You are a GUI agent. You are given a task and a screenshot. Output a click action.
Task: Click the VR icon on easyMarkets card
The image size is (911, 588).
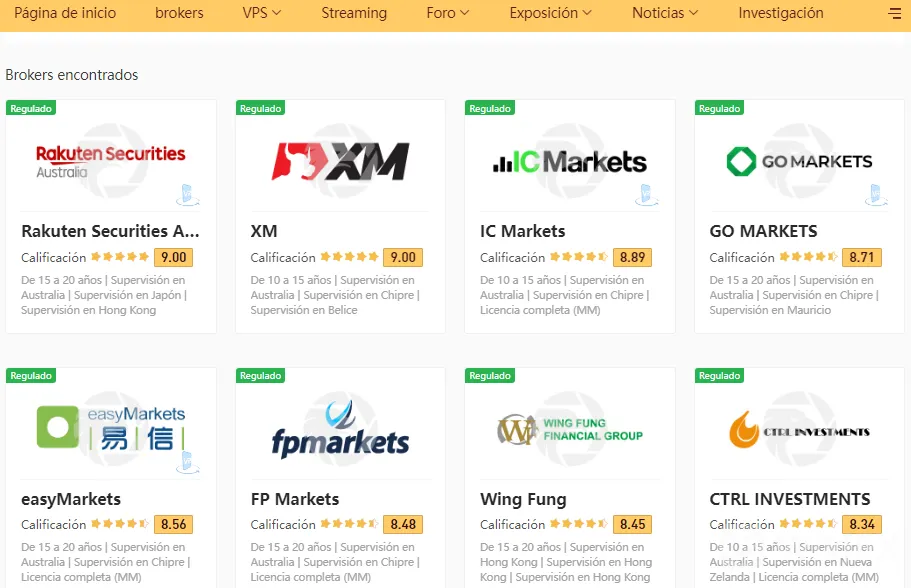pyautogui.click(x=188, y=462)
